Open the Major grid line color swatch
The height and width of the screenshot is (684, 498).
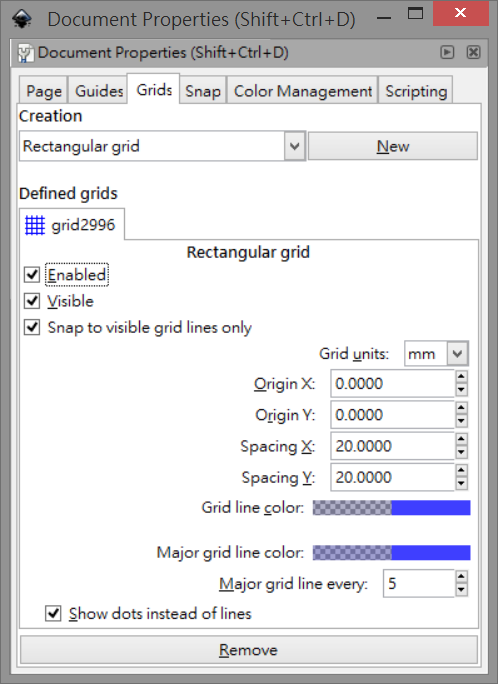point(392,553)
